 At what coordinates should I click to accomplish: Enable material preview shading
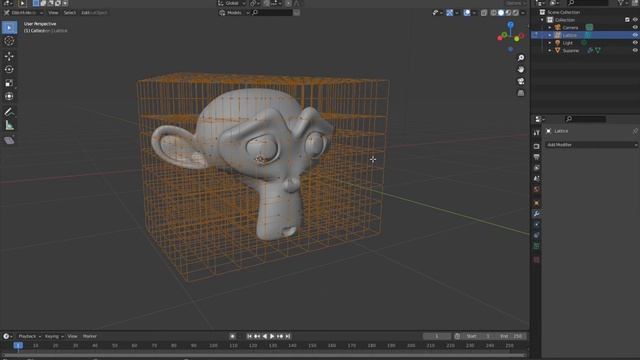tap(508, 13)
